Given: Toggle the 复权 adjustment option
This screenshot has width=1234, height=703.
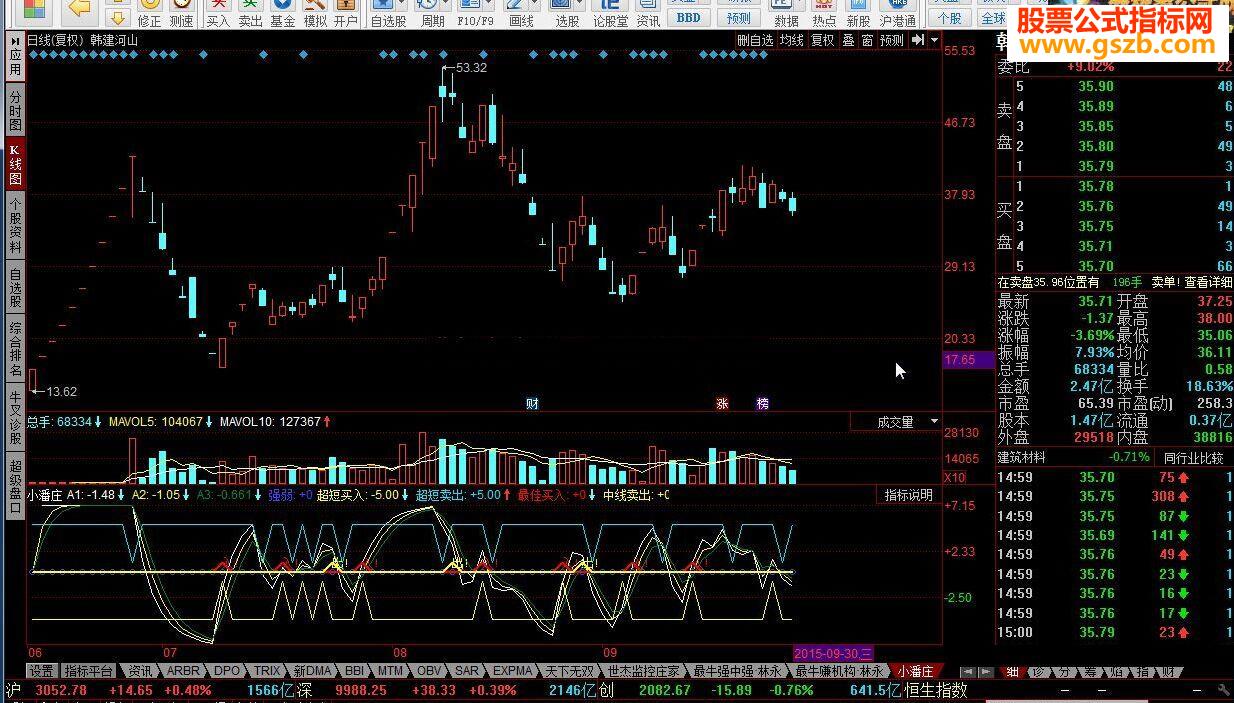Looking at the screenshot, I should pyautogui.click(x=822, y=40).
